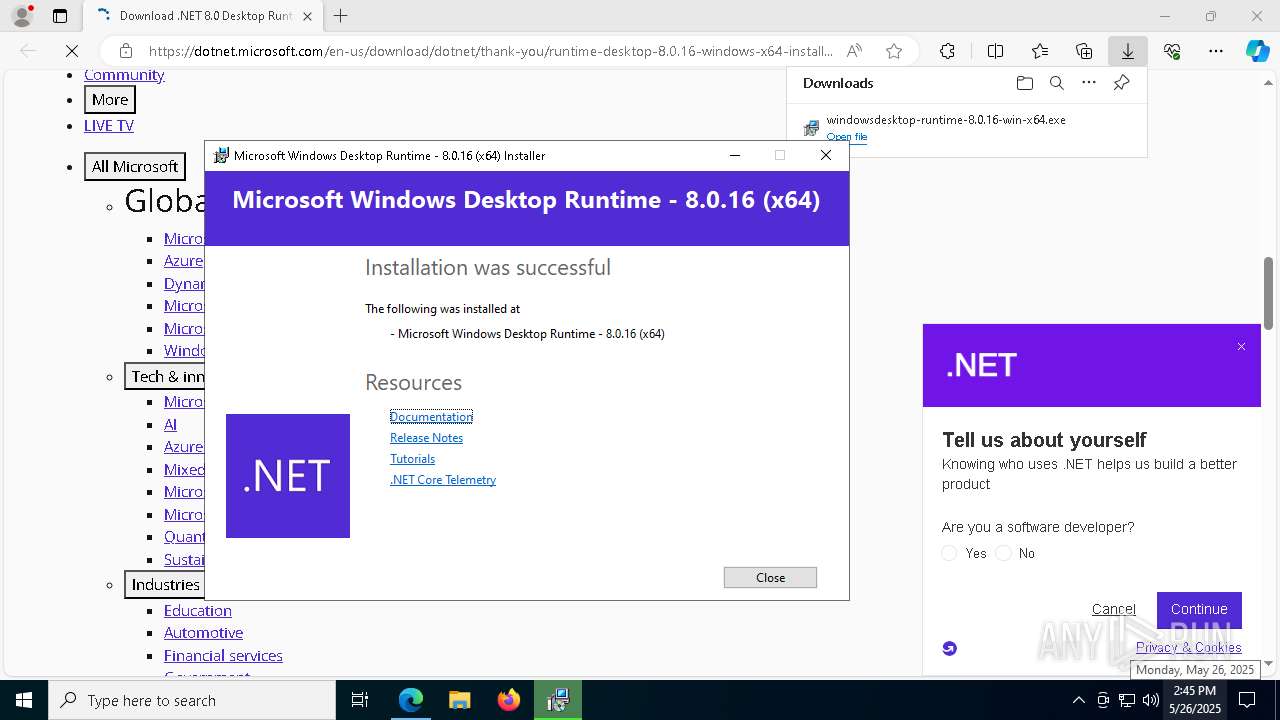Search downloads with magnifier icon

(1056, 83)
